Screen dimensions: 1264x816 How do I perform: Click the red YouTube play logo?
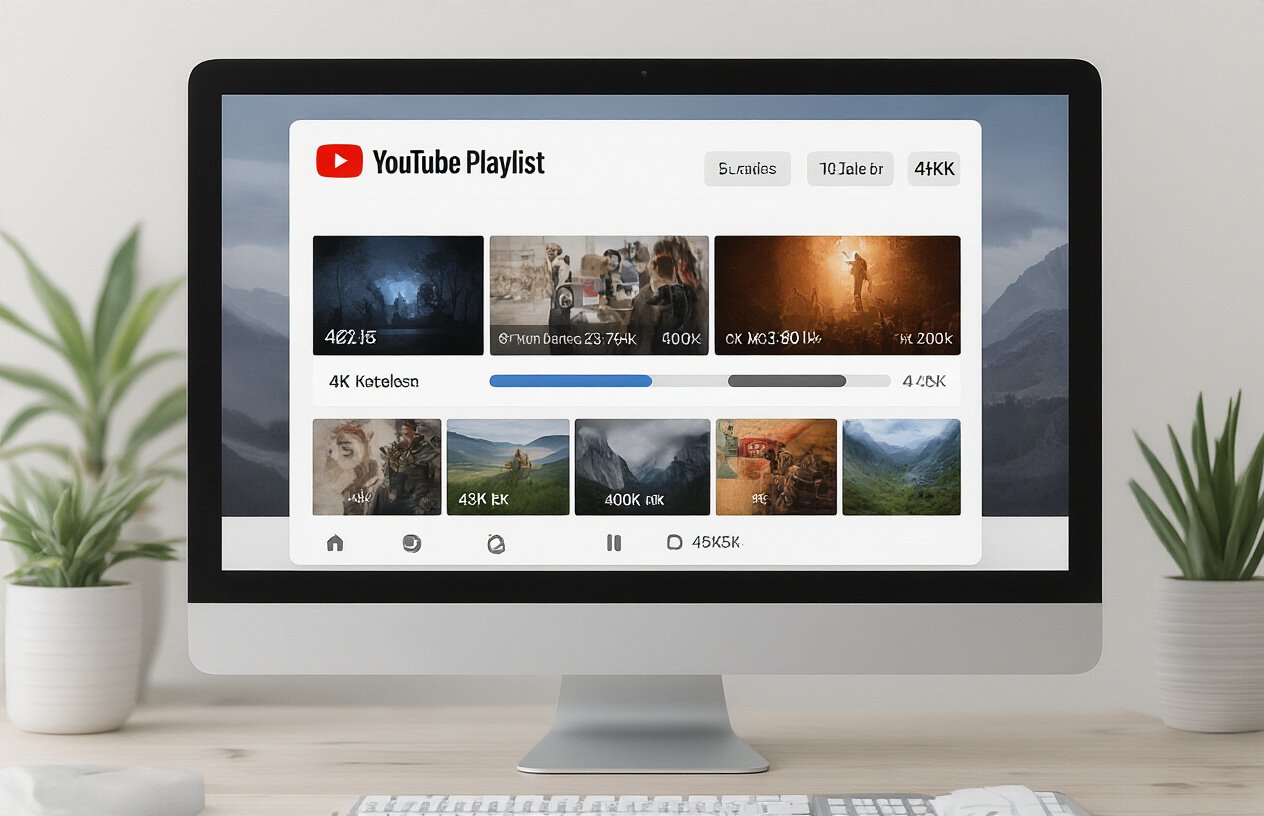pyautogui.click(x=339, y=161)
